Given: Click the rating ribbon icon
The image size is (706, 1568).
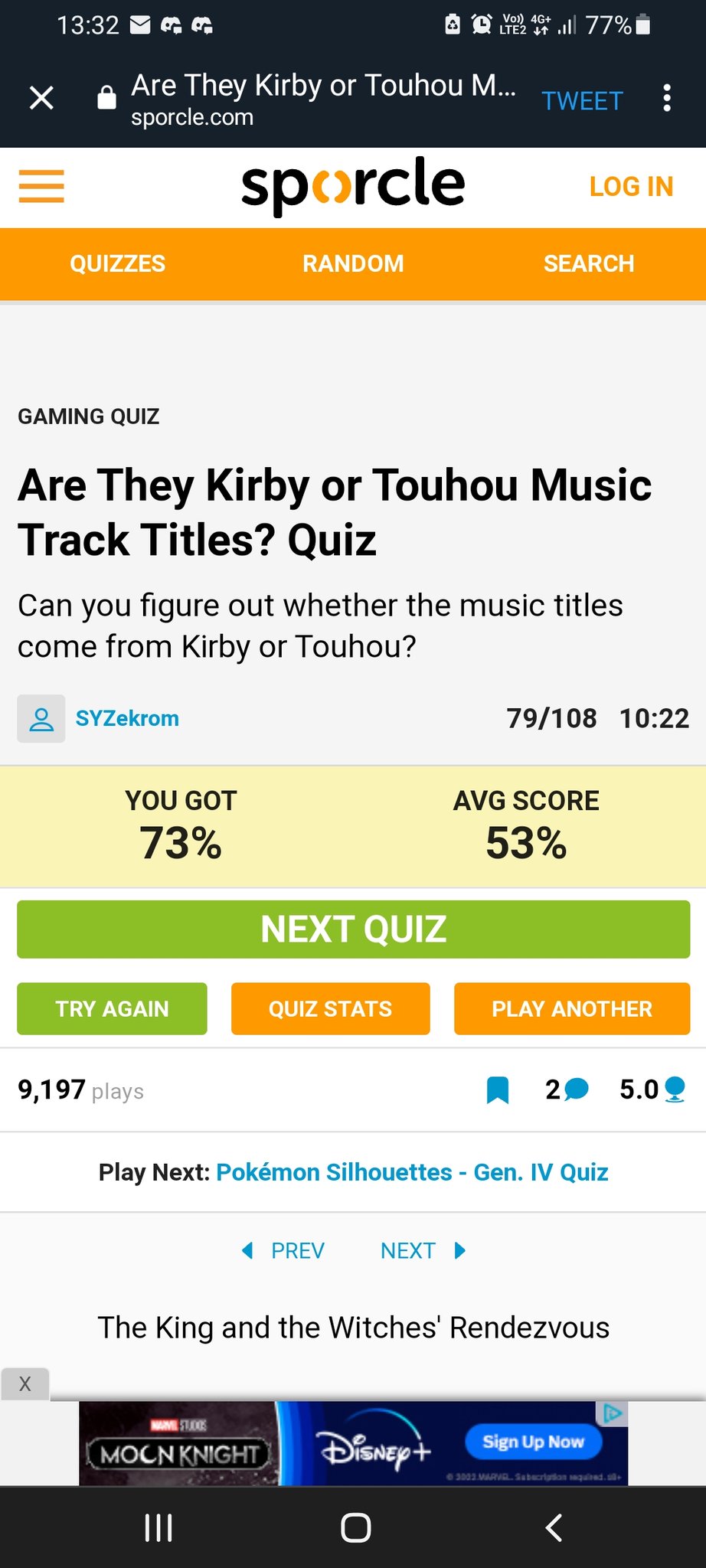Looking at the screenshot, I should tap(675, 1089).
